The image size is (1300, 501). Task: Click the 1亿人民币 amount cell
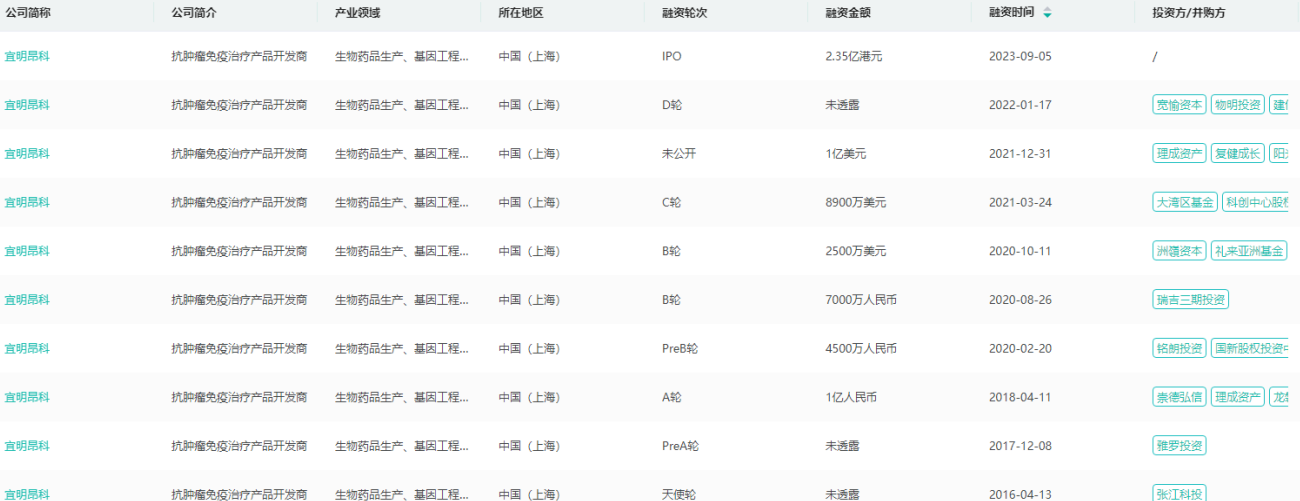(x=851, y=397)
